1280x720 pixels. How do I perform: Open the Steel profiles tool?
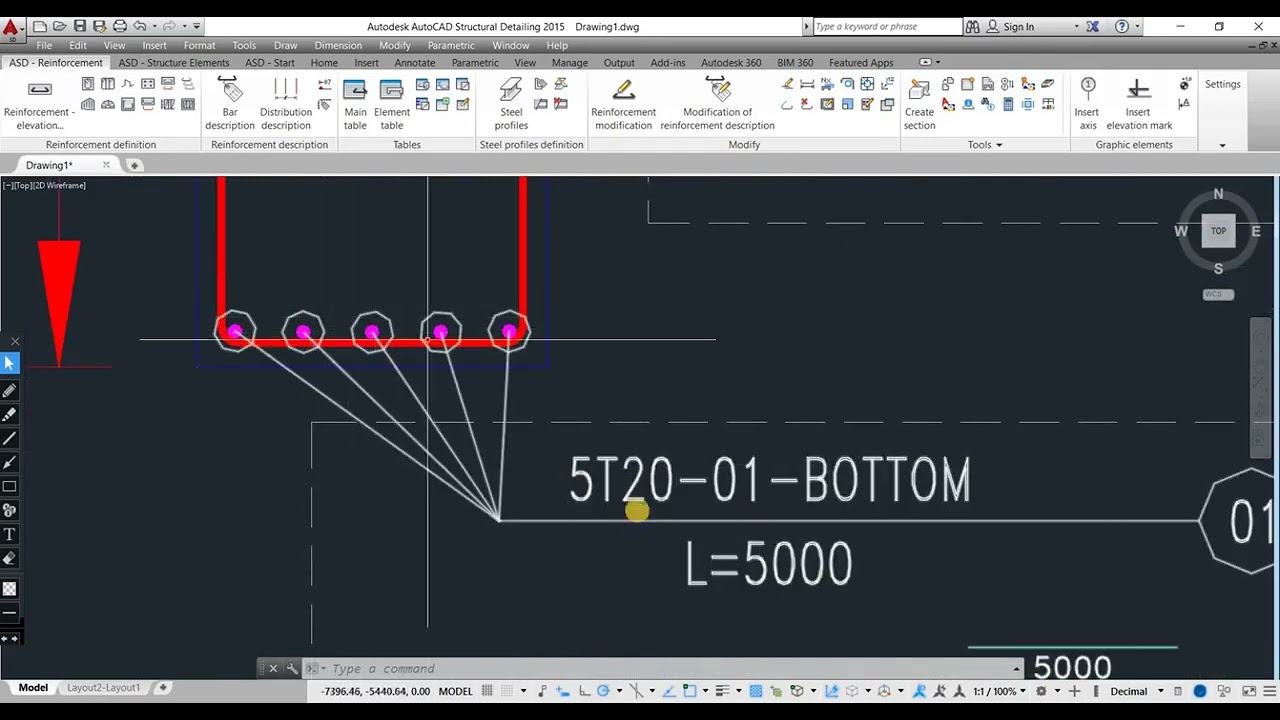tap(511, 103)
